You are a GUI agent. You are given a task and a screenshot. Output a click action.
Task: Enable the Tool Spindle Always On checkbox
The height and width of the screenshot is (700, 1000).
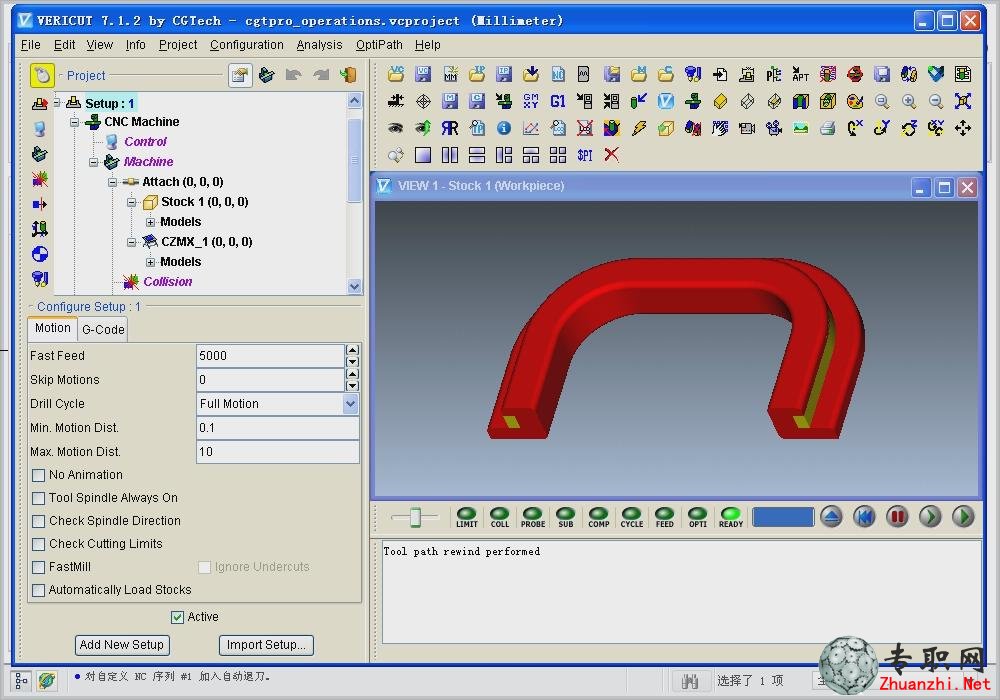(38, 498)
